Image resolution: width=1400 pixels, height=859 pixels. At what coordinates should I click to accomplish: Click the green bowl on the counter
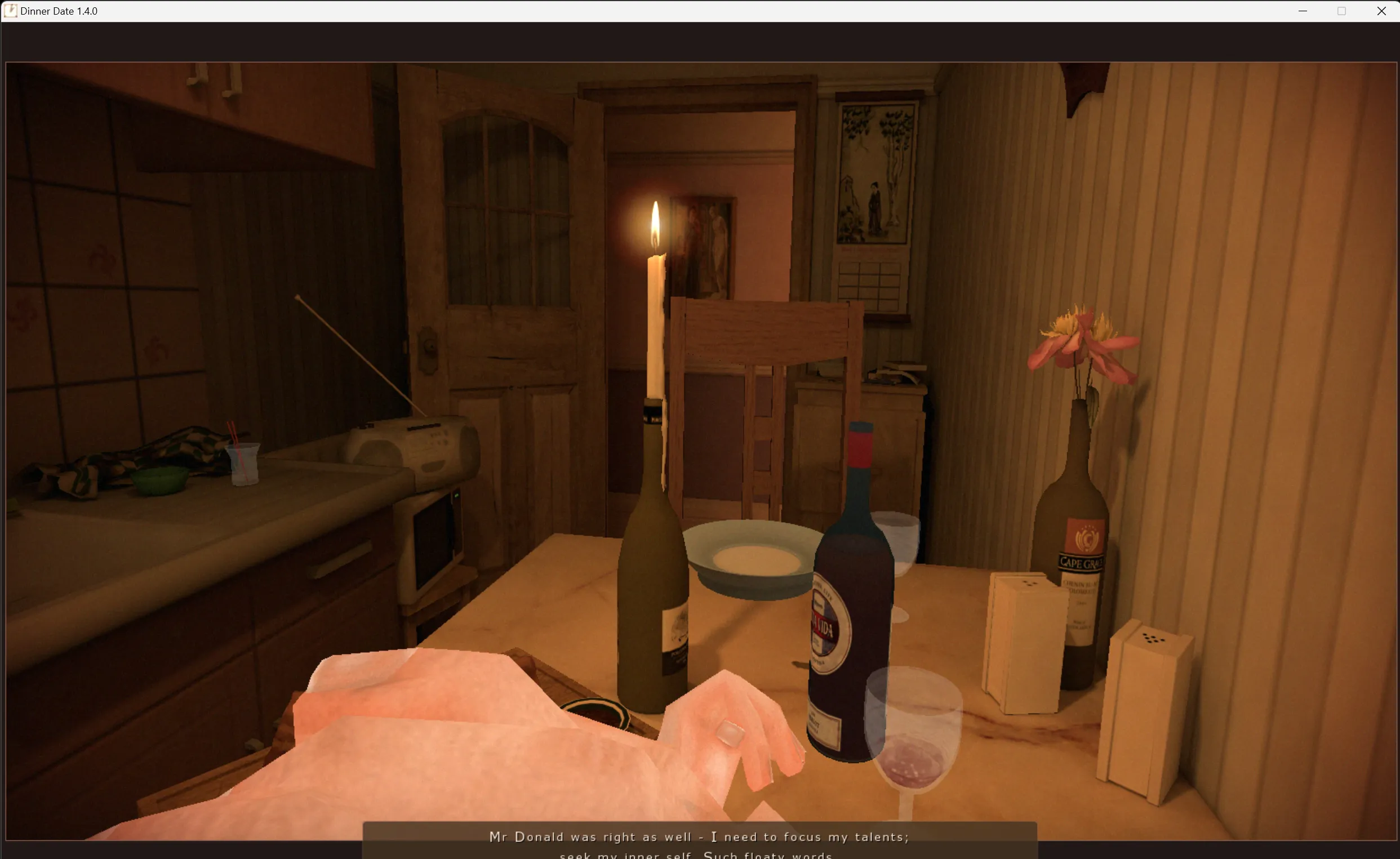pos(160,480)
